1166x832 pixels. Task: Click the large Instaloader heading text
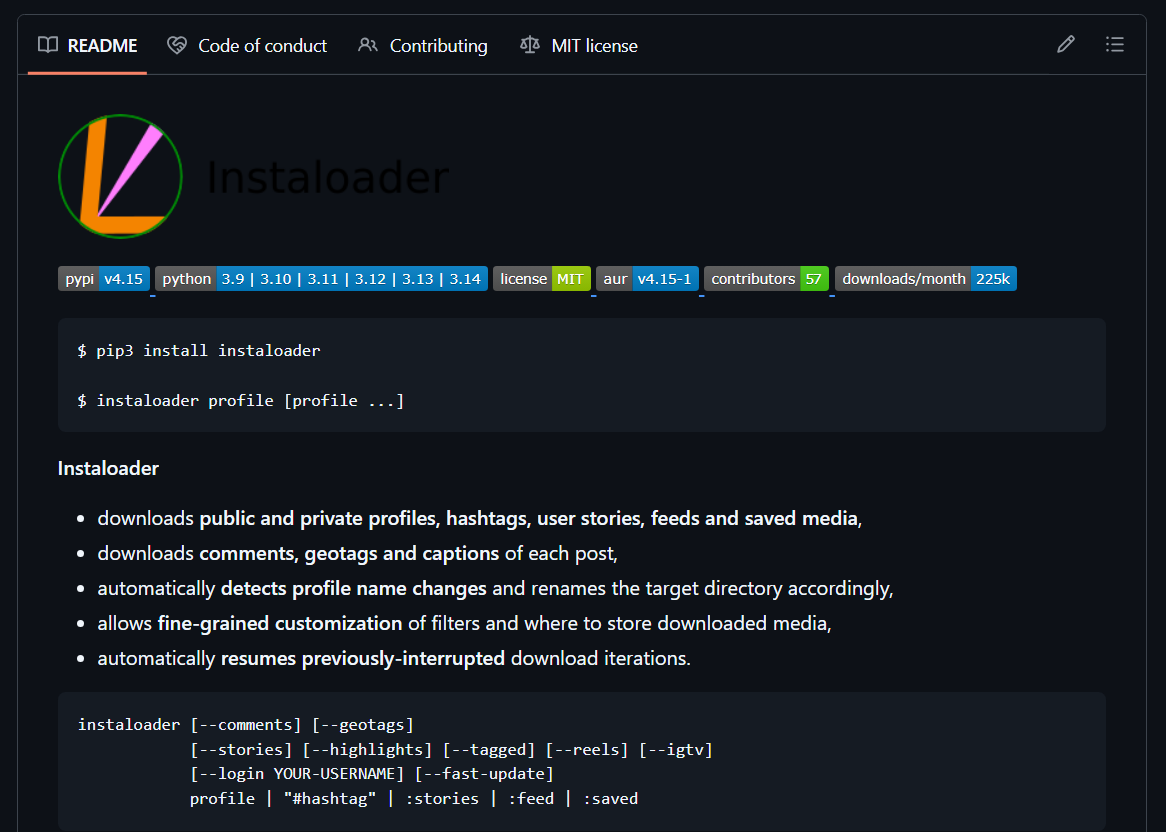pyautogui.click(x=327, y=178)
